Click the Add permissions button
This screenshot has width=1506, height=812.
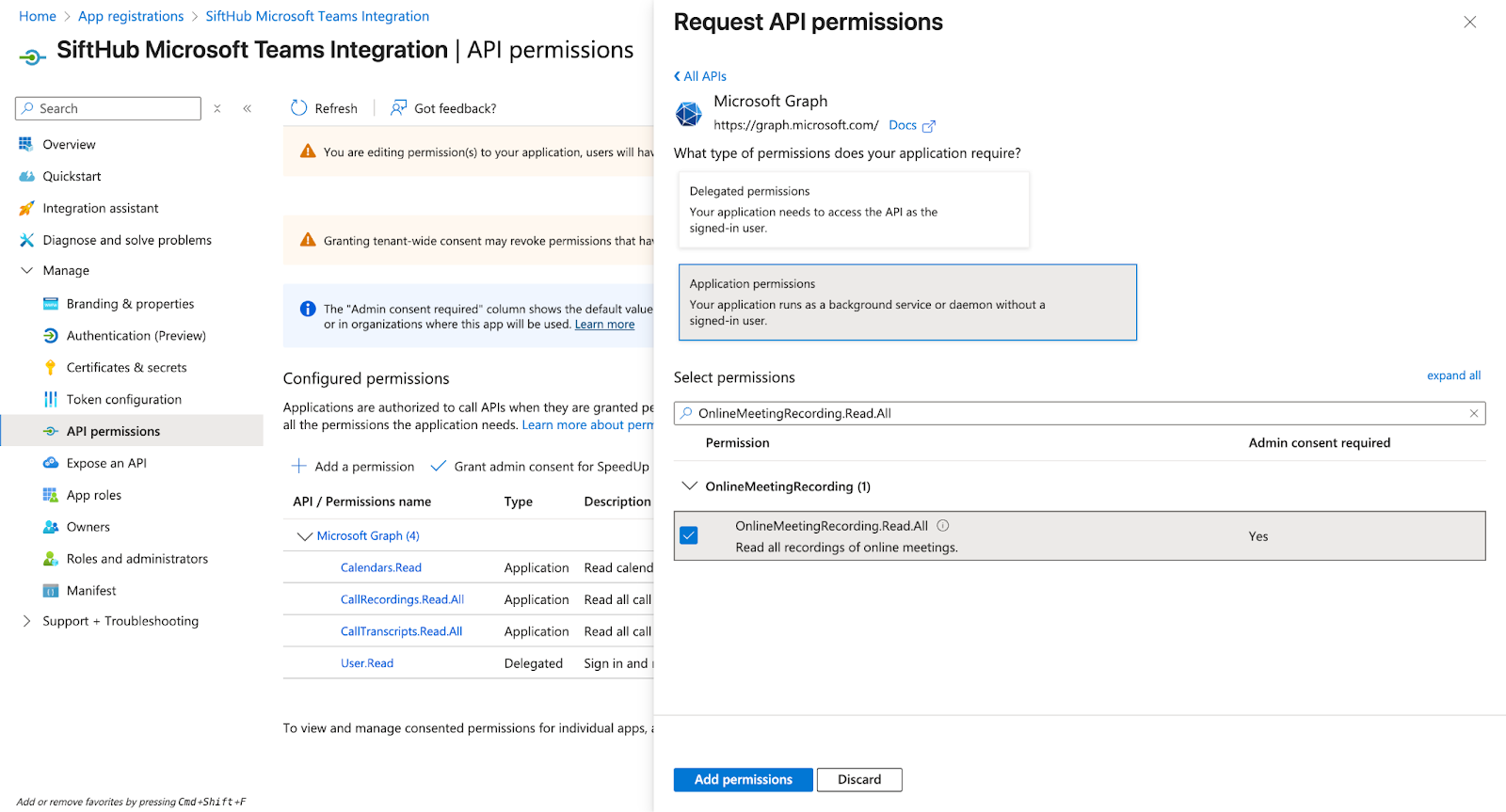[x=743, y=780]
